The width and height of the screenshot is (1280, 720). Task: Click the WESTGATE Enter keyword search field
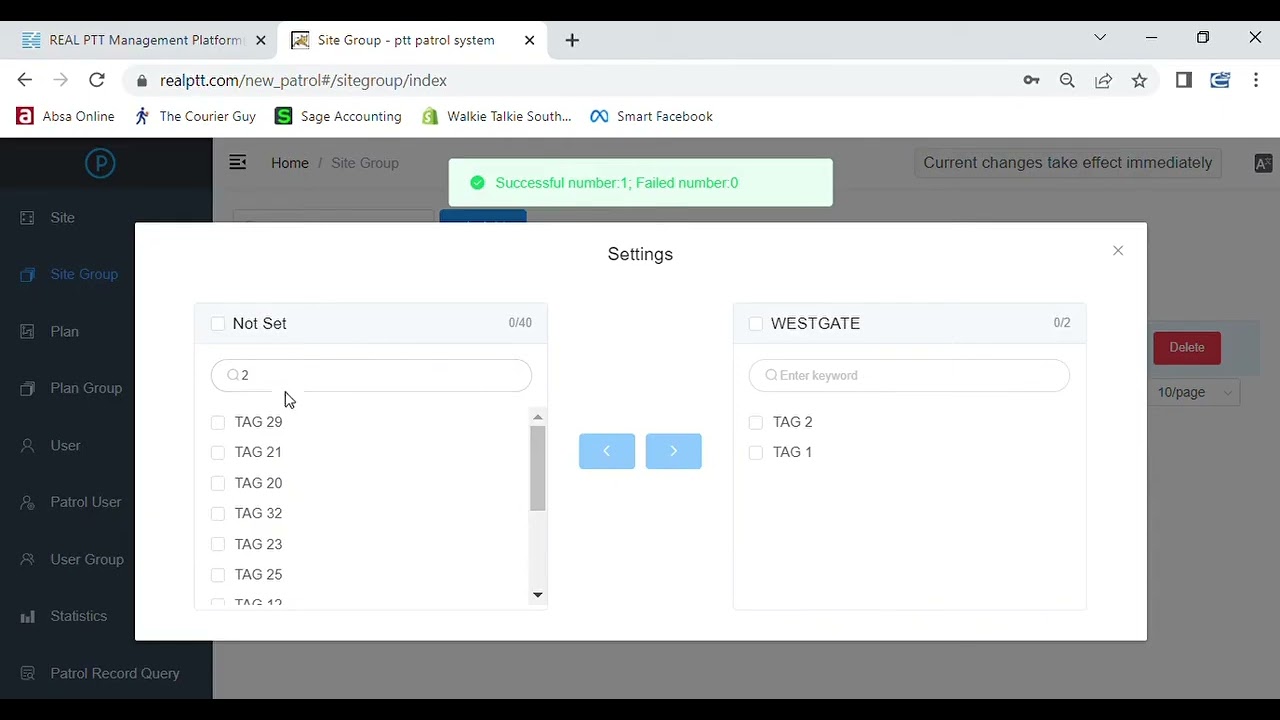909,375
